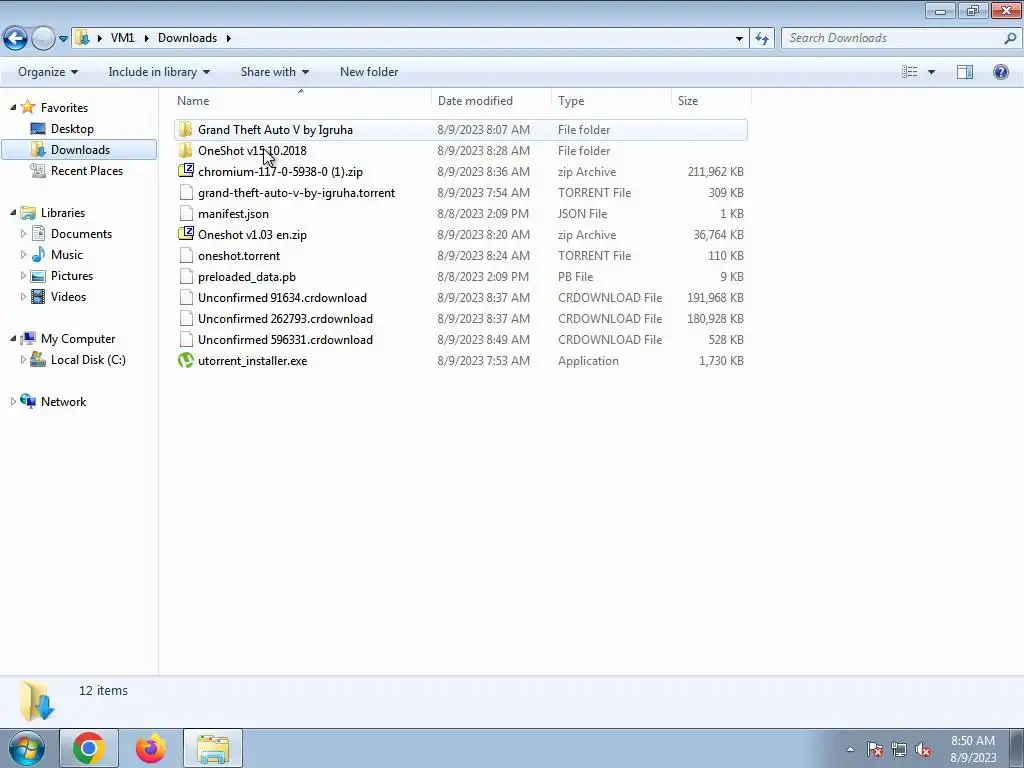Click the Change your view icon
Screen dimensions: 1024x768
point(910,72)
